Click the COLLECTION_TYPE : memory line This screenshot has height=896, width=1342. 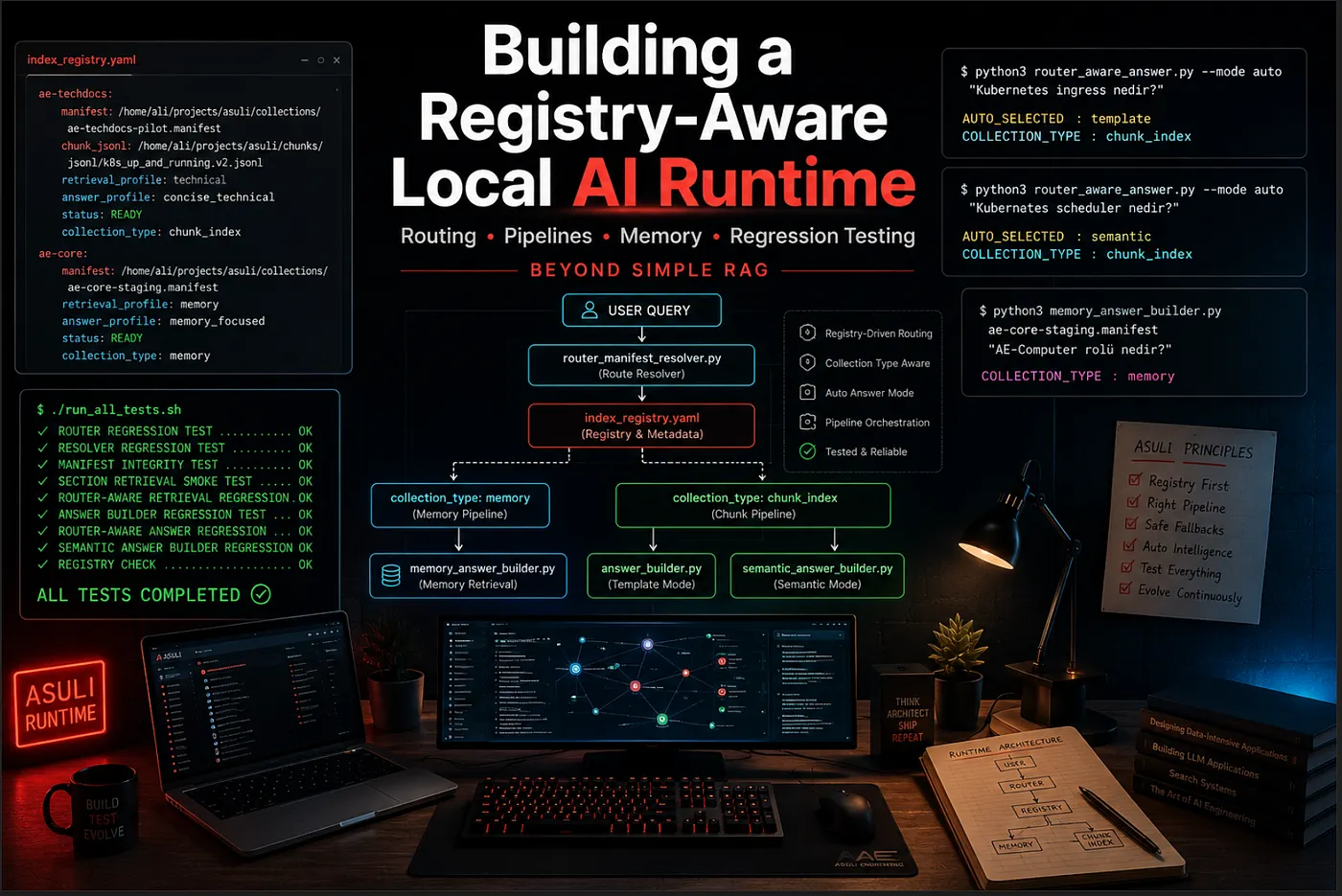(x=1077, y=377)
